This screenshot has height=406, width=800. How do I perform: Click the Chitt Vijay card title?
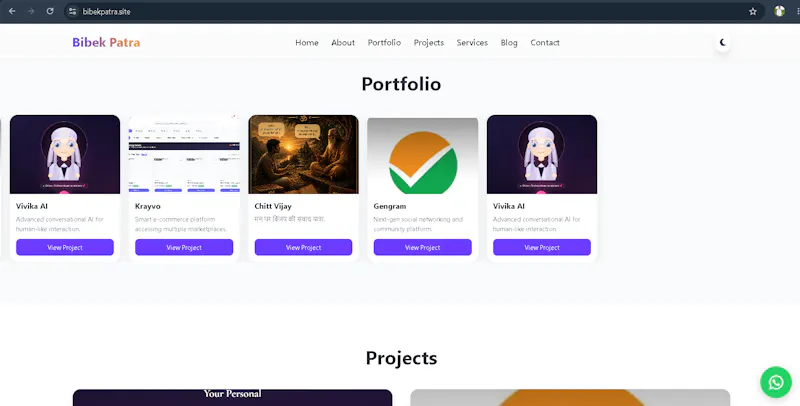click(273, 207)
